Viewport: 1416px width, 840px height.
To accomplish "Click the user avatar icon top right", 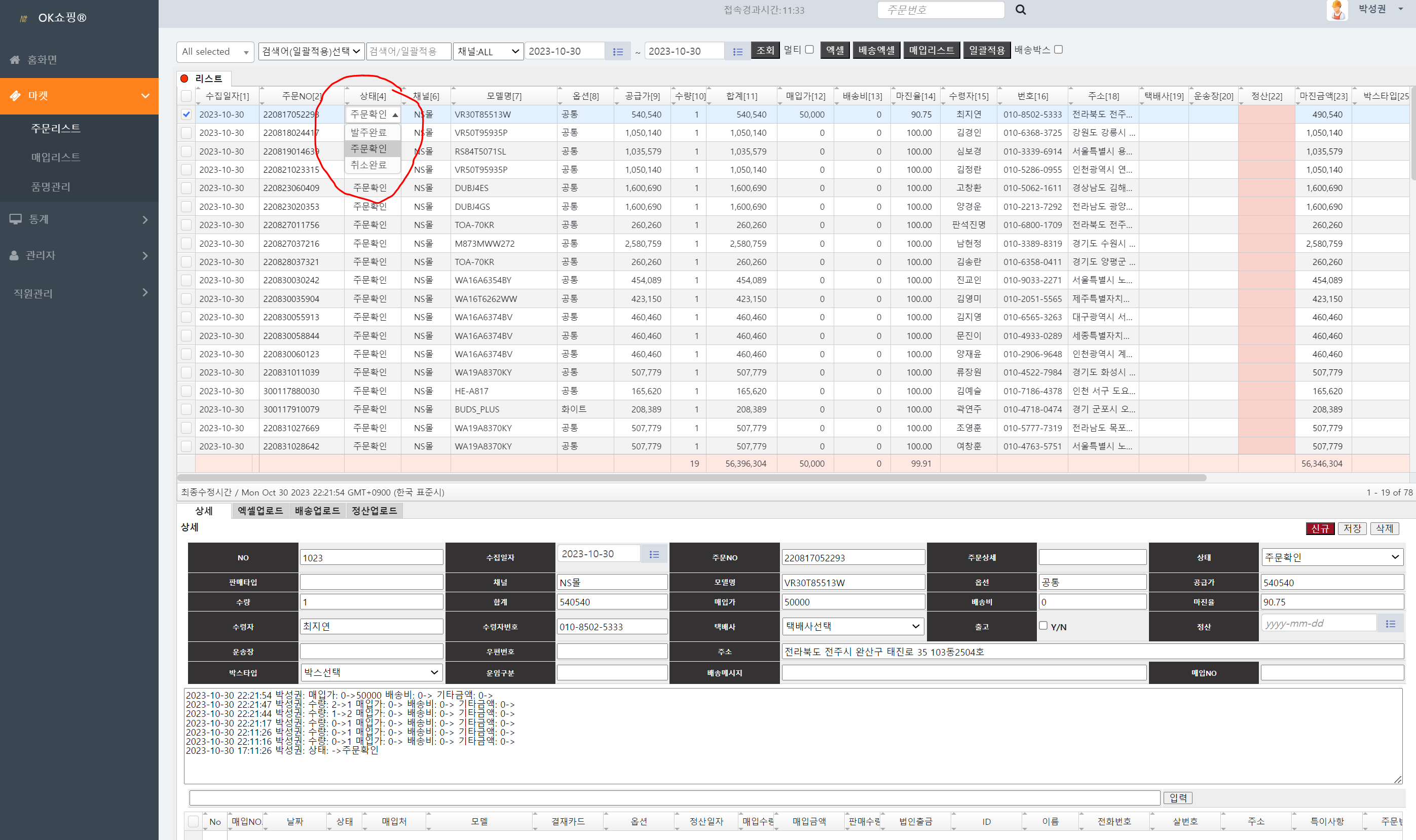I will pos(1337,10).
